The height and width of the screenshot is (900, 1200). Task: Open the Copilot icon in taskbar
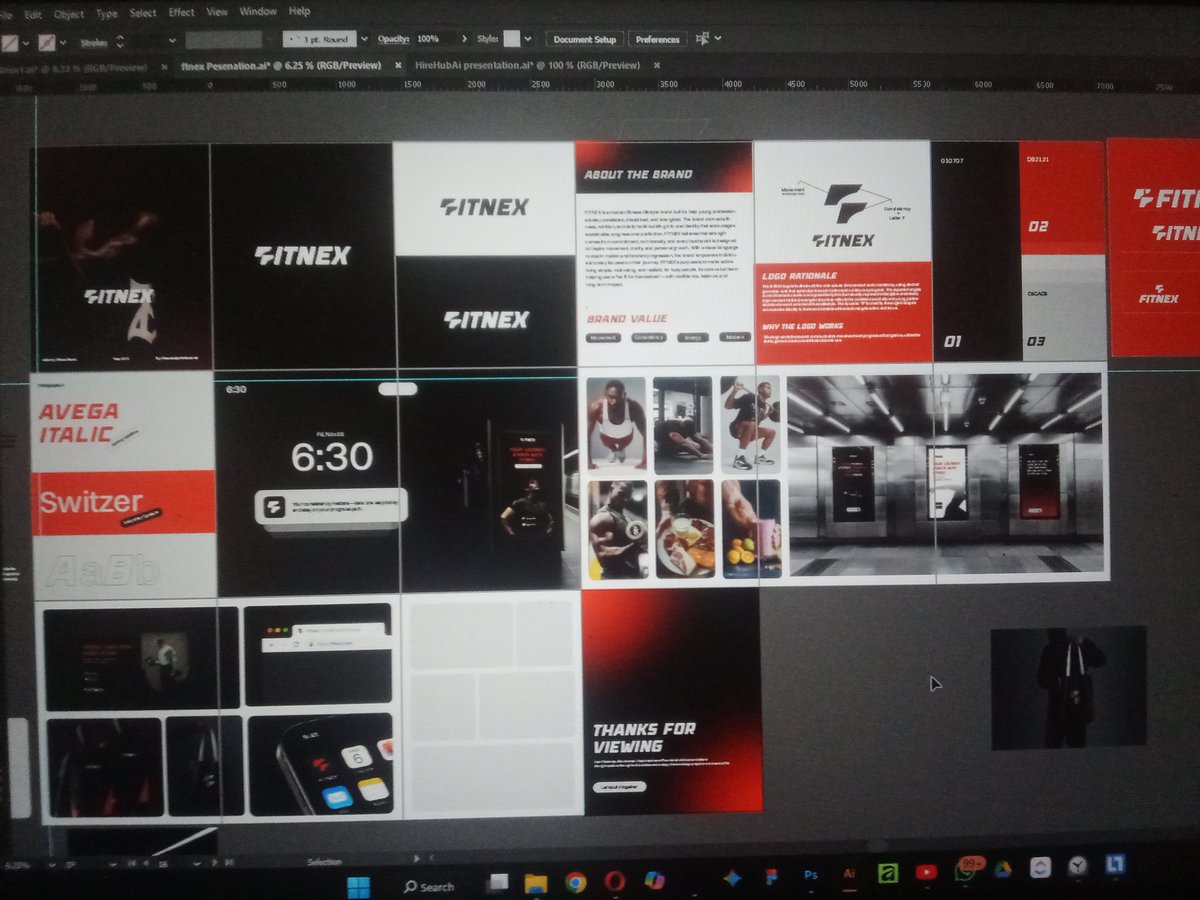[654, 880]
